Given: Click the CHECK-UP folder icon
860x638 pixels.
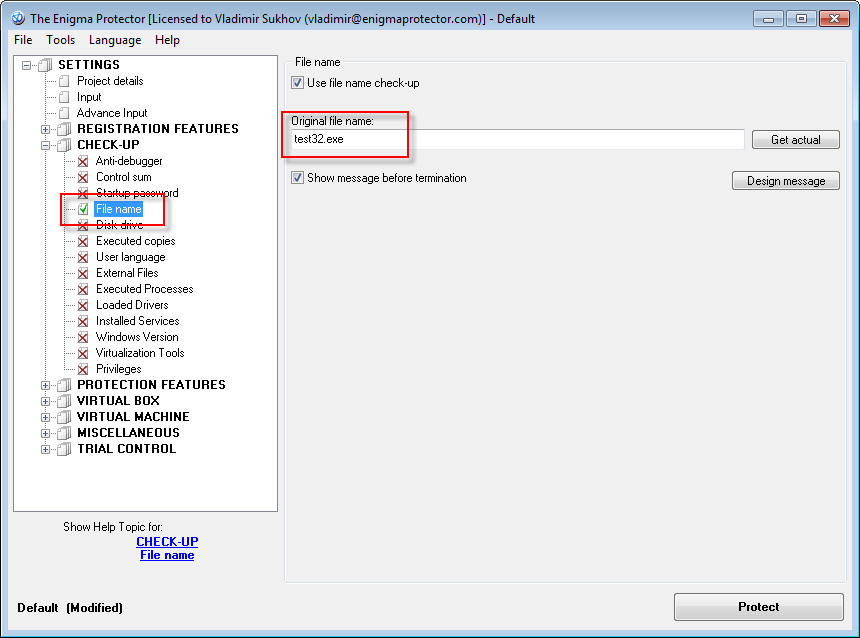Looking at the screenshot, I should point(65,145).
